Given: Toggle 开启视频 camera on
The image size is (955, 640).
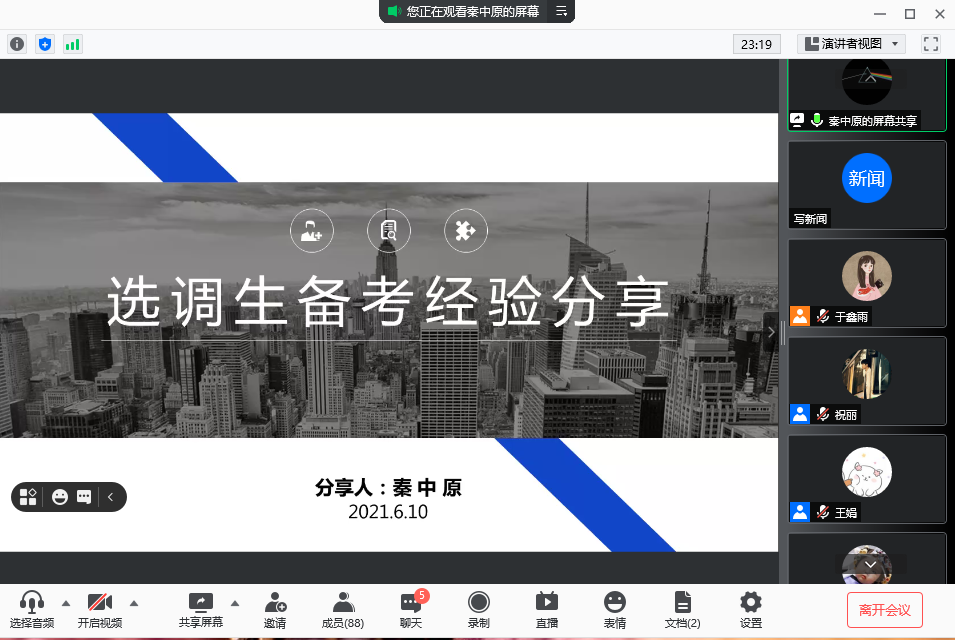Looking at the screenshot, I should [100, 610].
